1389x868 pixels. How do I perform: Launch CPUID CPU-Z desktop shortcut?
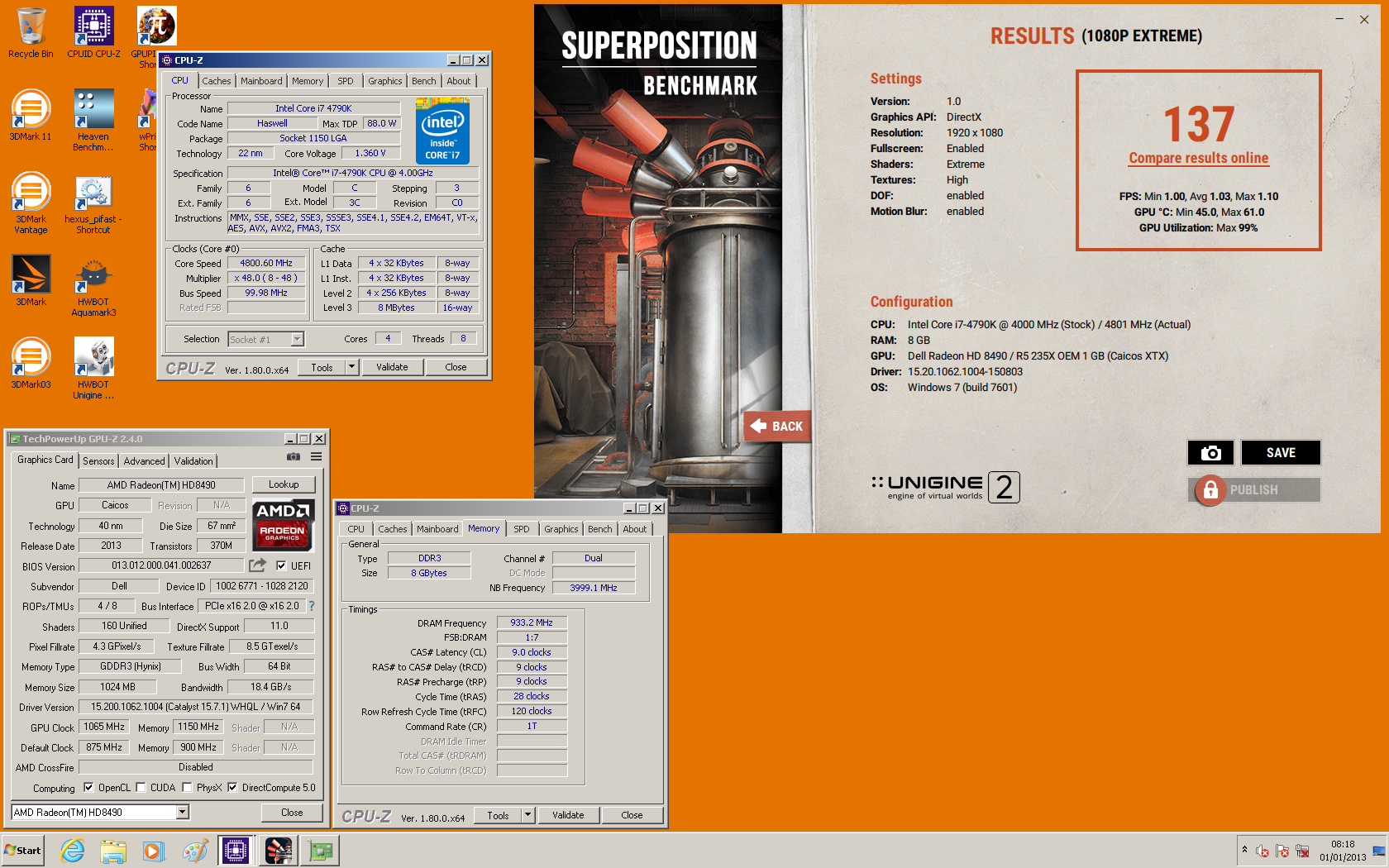pos(93,33)
